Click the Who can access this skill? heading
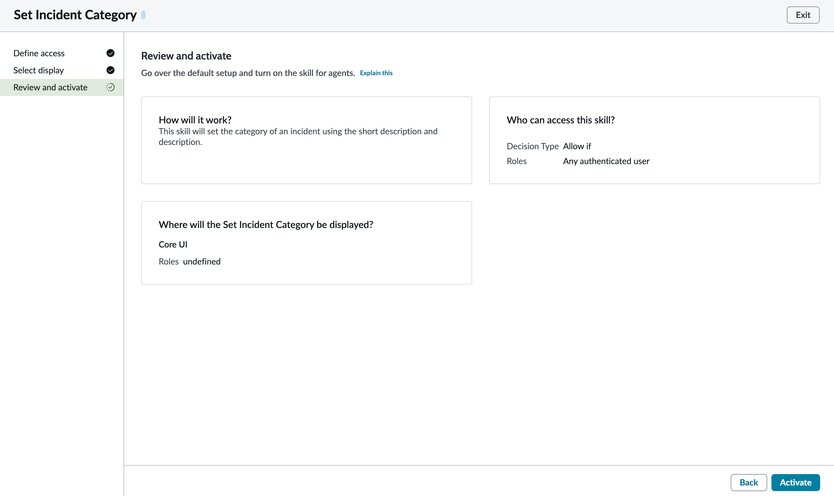Screen dimensions: 834x496 click(560, 120)
